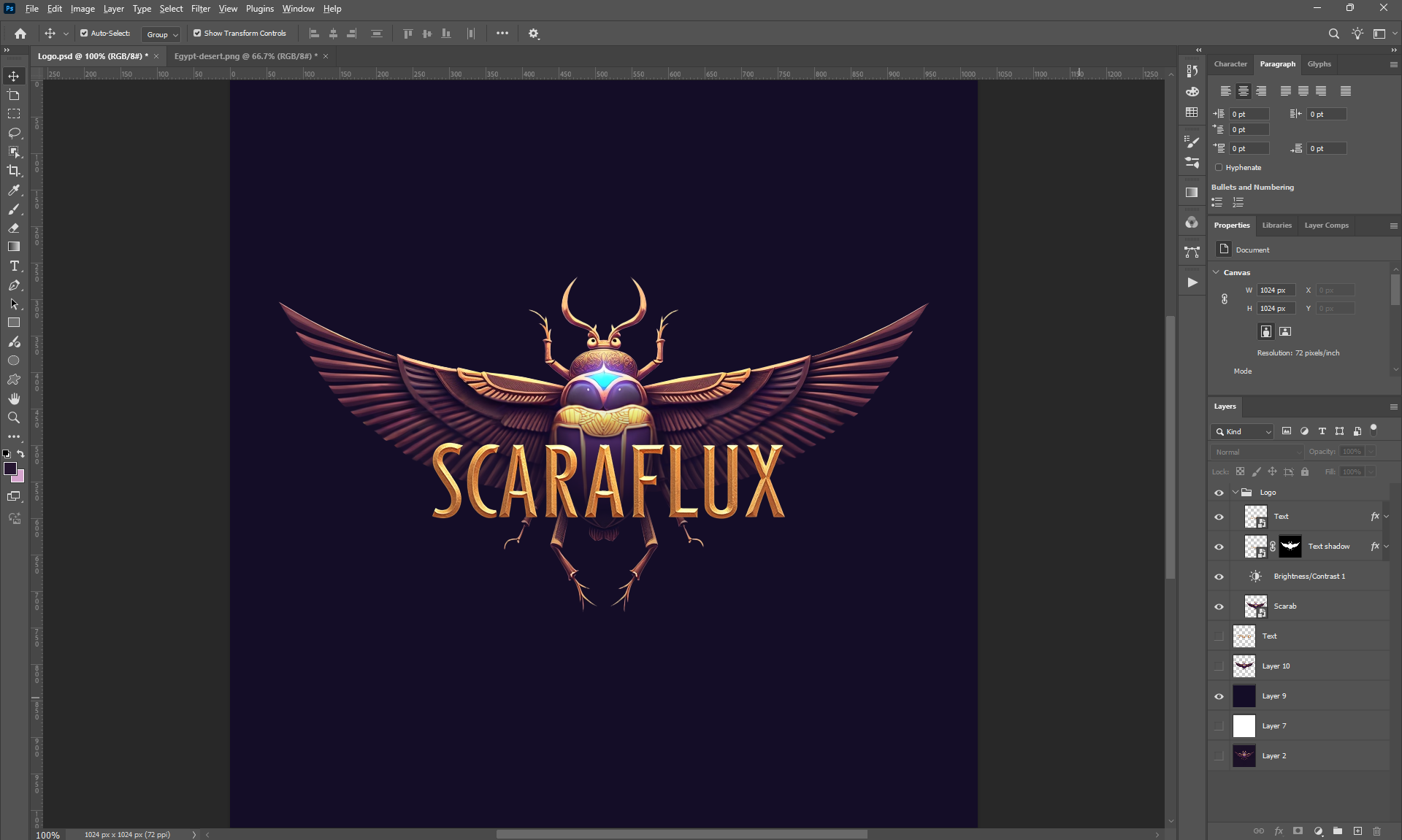Click the canvas width input field
The width and height of the screenshot is (1402, 840).
1276,290
